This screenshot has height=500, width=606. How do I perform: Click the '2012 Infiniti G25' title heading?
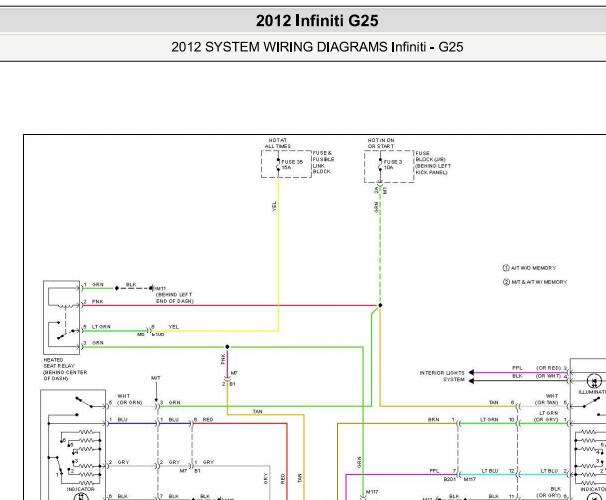(x=317, y=20)
